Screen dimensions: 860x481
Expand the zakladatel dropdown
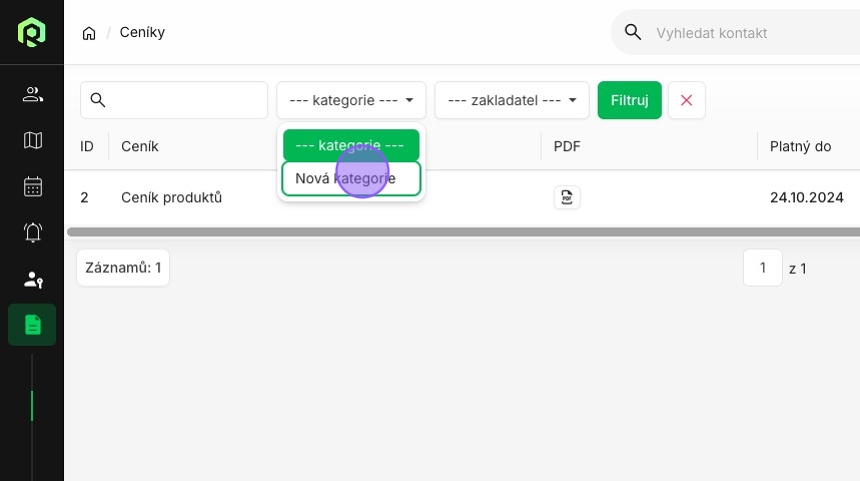pyautogui.click(x=512, y=100)
